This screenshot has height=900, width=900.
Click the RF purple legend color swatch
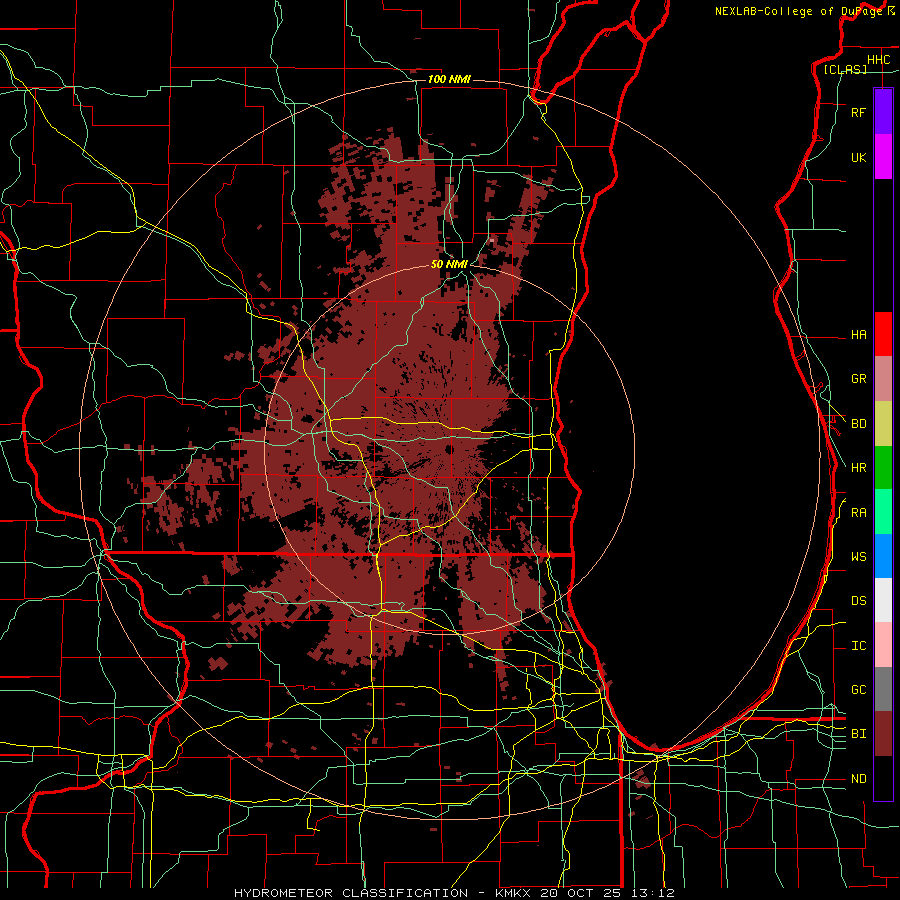[883, 112]
